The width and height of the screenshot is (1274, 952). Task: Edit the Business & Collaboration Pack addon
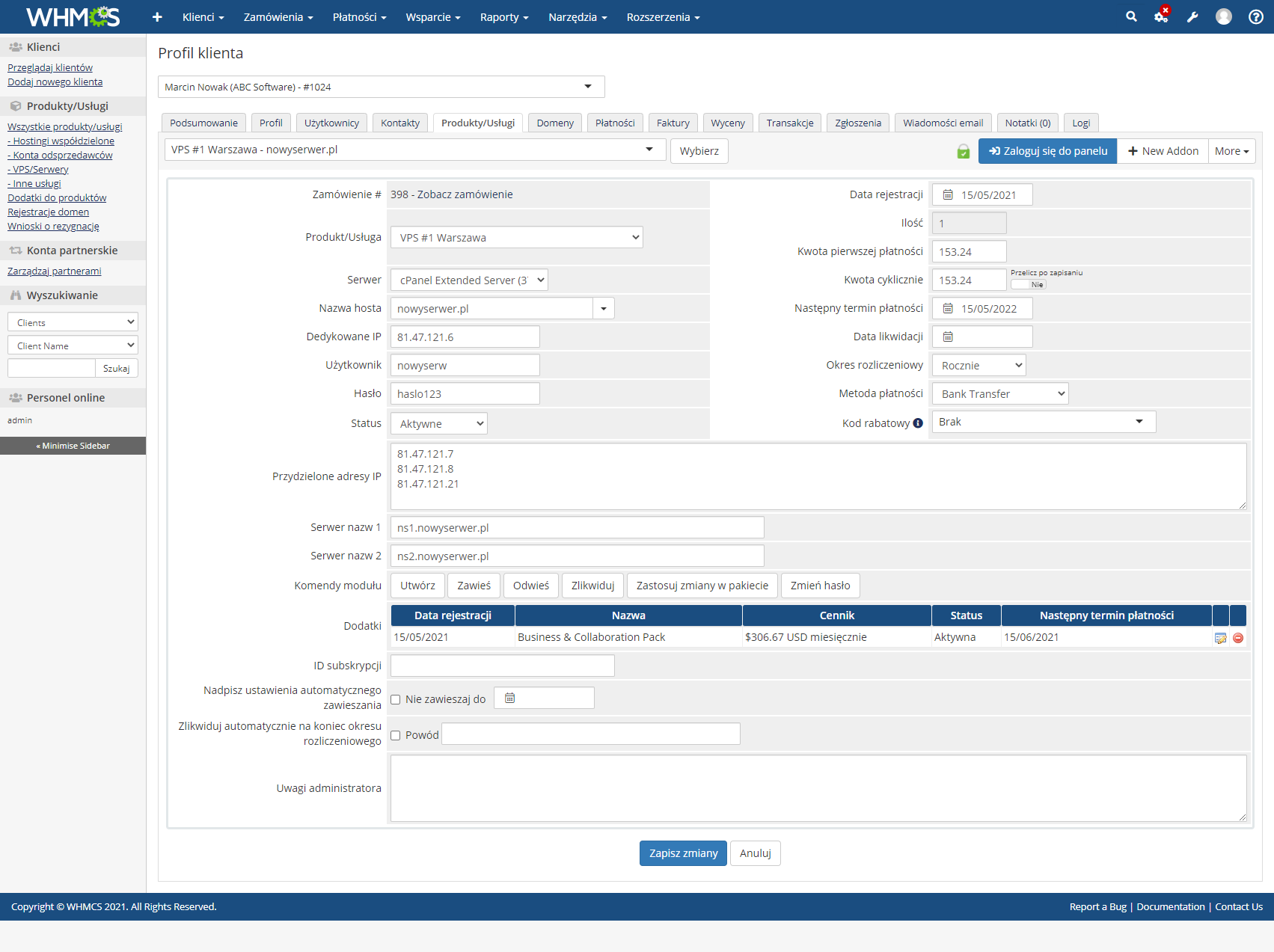pyautogui.click(x=1222, y=637)
